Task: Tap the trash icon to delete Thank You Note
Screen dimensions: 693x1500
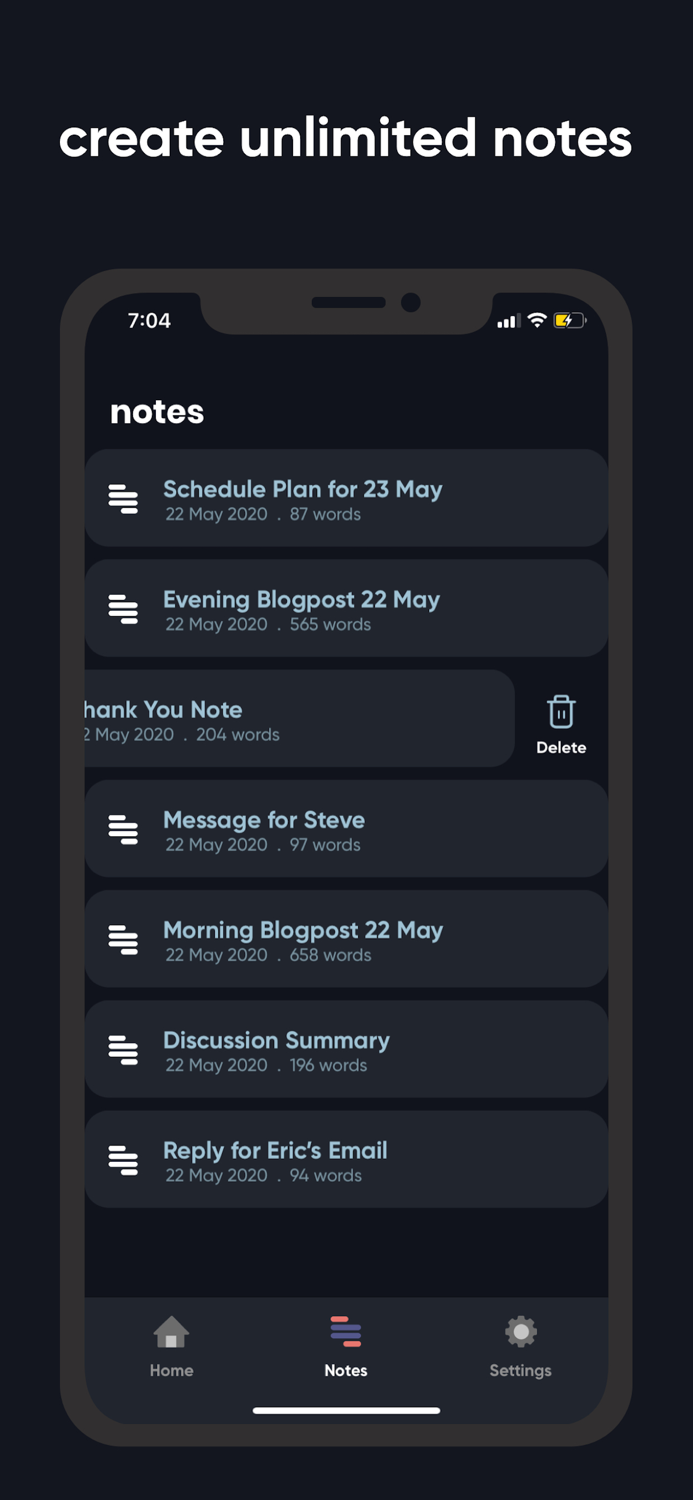Action: (561, 711)
